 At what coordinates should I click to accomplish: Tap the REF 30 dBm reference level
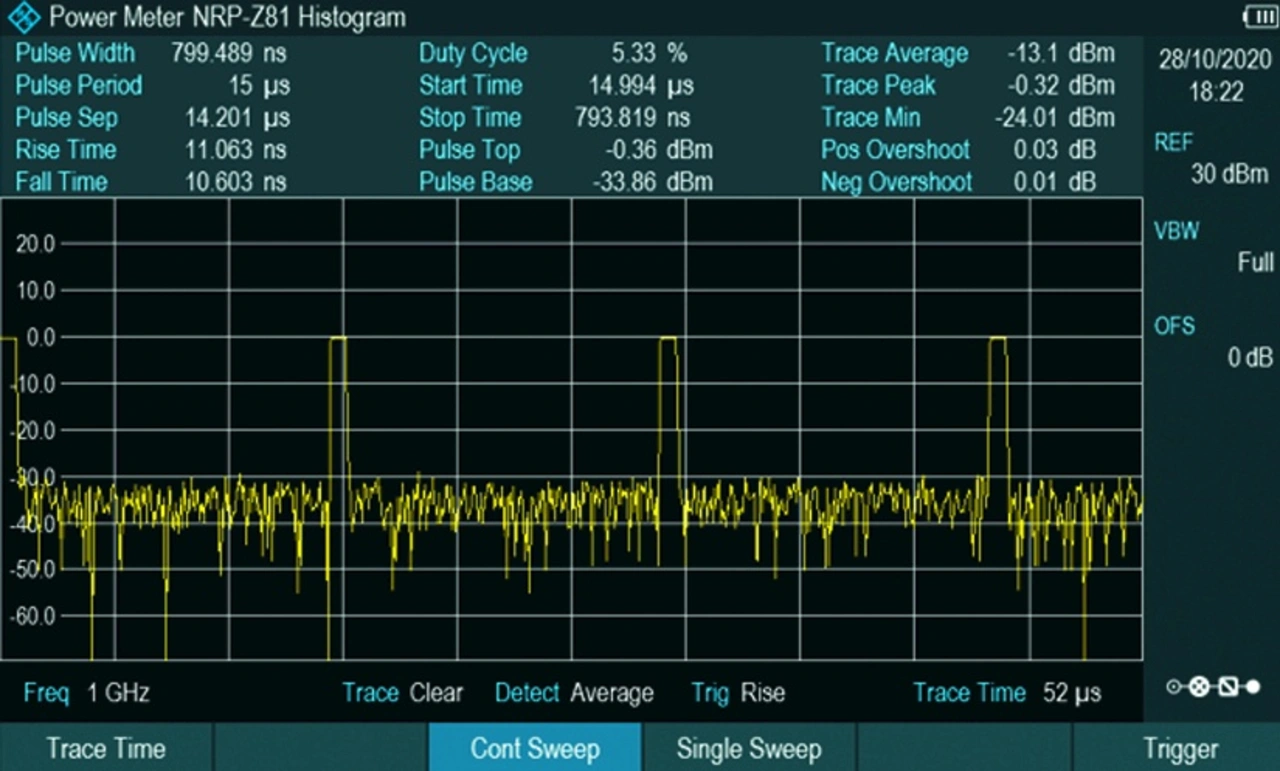point(1212,158)
